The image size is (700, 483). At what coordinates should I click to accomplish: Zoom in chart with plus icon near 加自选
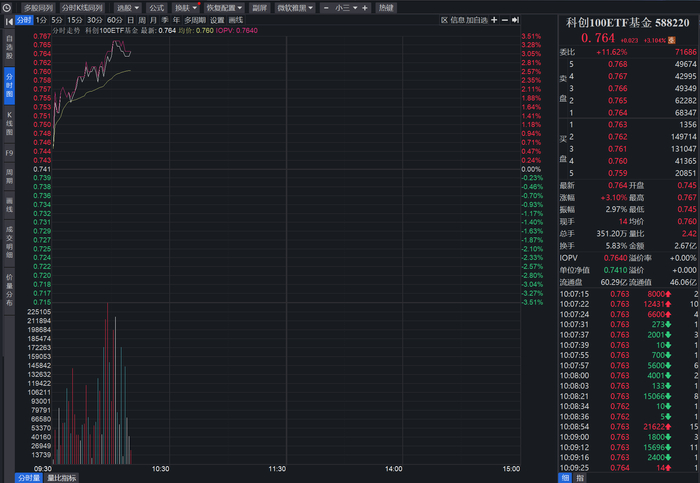click(x=494, y=20)
